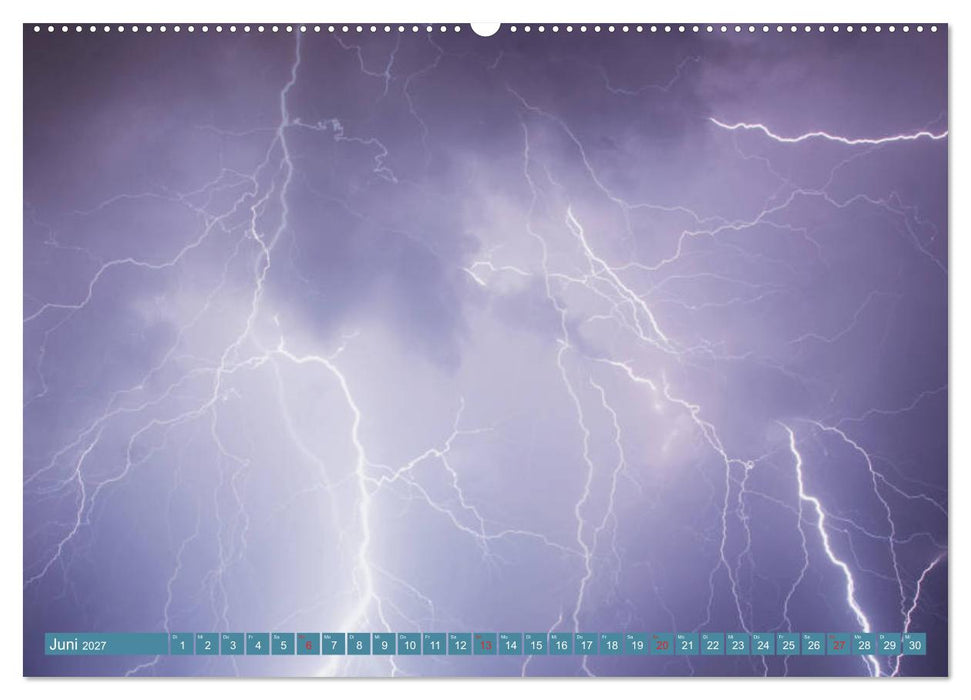The width and height of the screenshot is (971, 700).
Task: Select day 23 in the date strip
Action: [738, 644]
